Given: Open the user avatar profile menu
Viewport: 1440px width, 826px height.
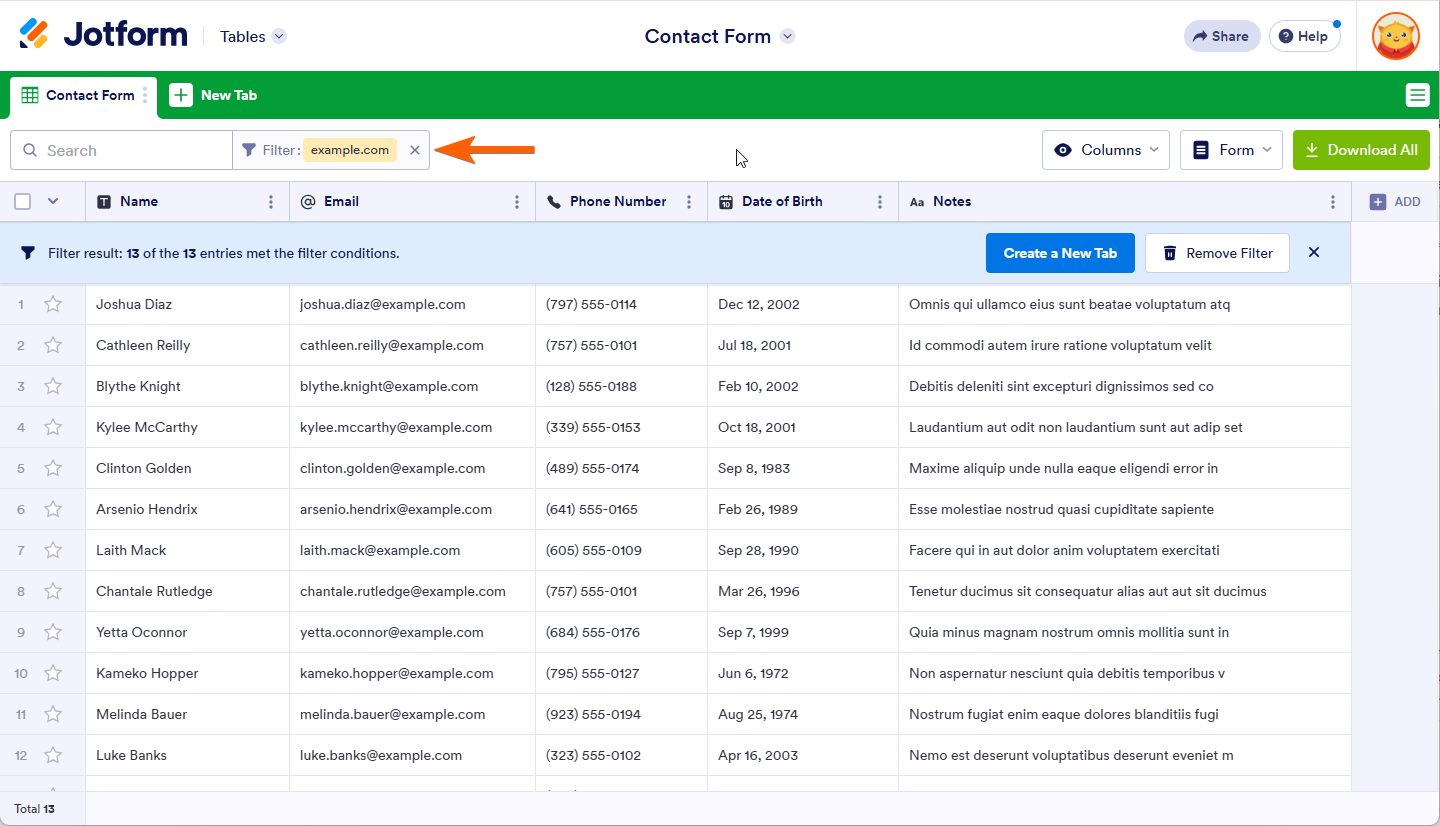Looking at the screenshot, I should pyautogui.click(x=1395, y=36).
